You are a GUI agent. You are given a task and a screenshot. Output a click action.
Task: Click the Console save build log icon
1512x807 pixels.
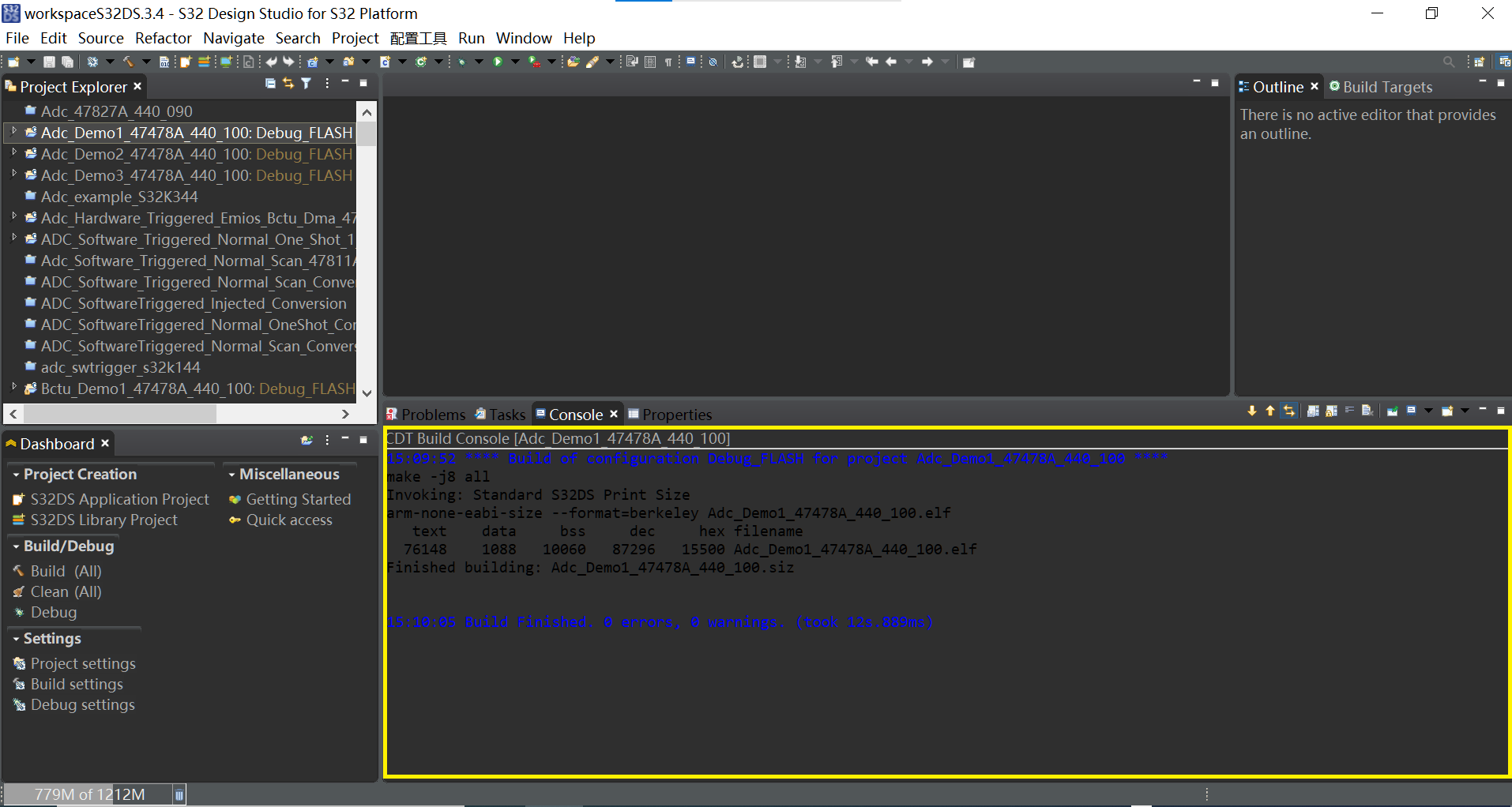pyautogui.click(x=1313, y=411)
